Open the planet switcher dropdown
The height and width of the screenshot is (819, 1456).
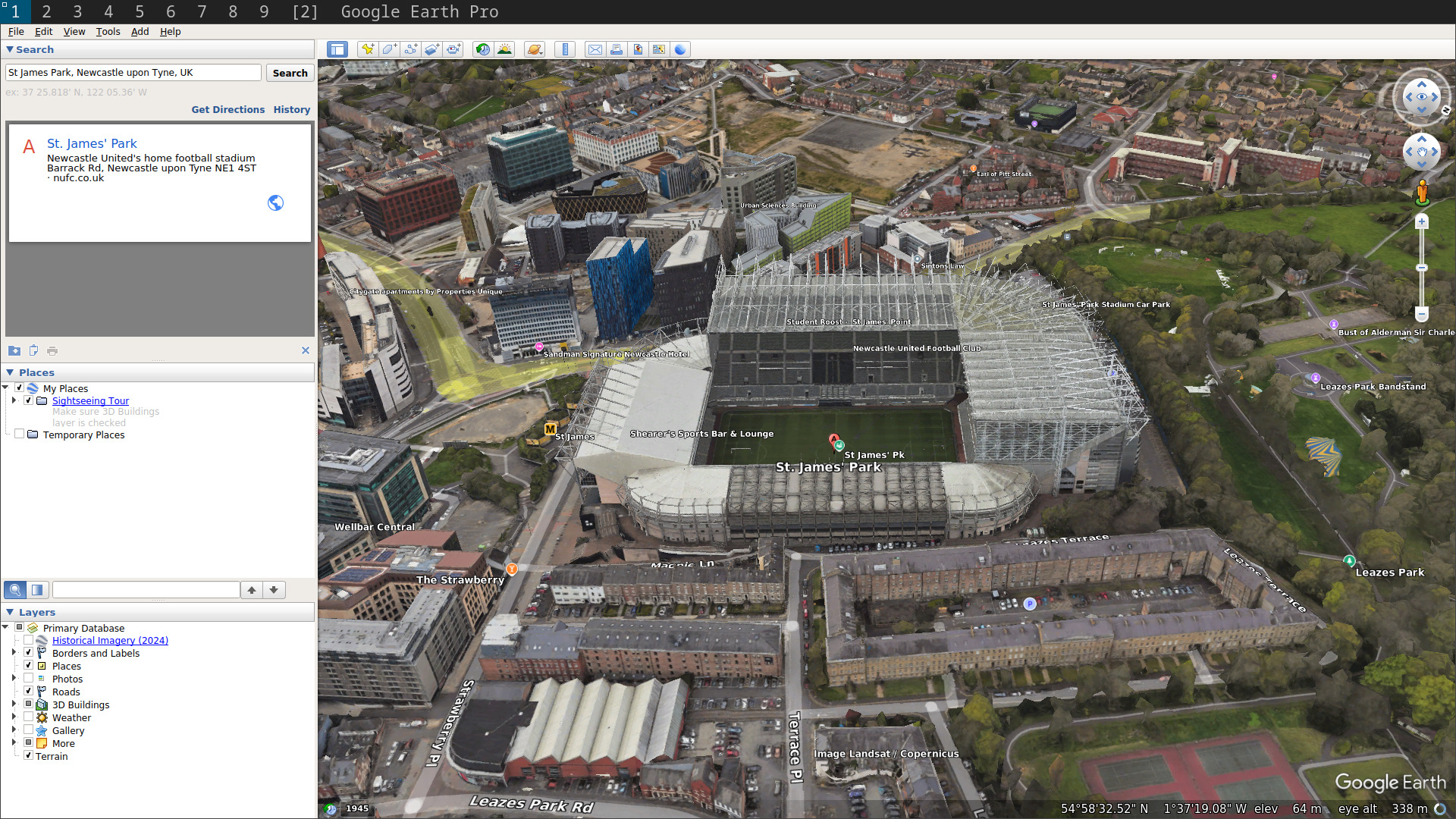tap(535, 49)
